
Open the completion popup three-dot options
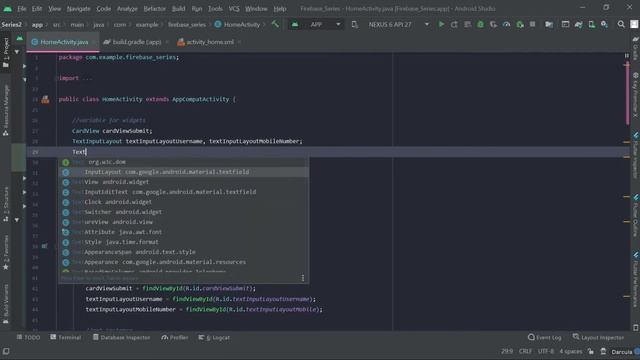(302, 278)
